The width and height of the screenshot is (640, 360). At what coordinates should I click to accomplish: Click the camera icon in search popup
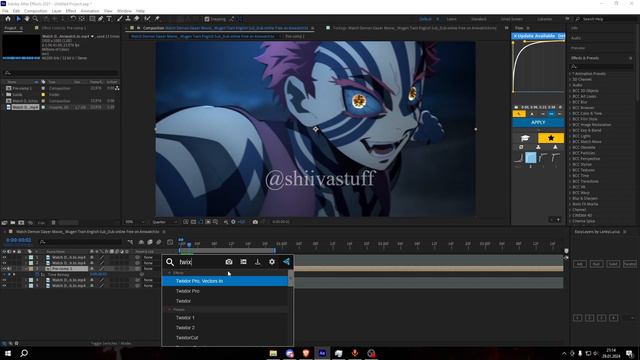click(229, 262)
